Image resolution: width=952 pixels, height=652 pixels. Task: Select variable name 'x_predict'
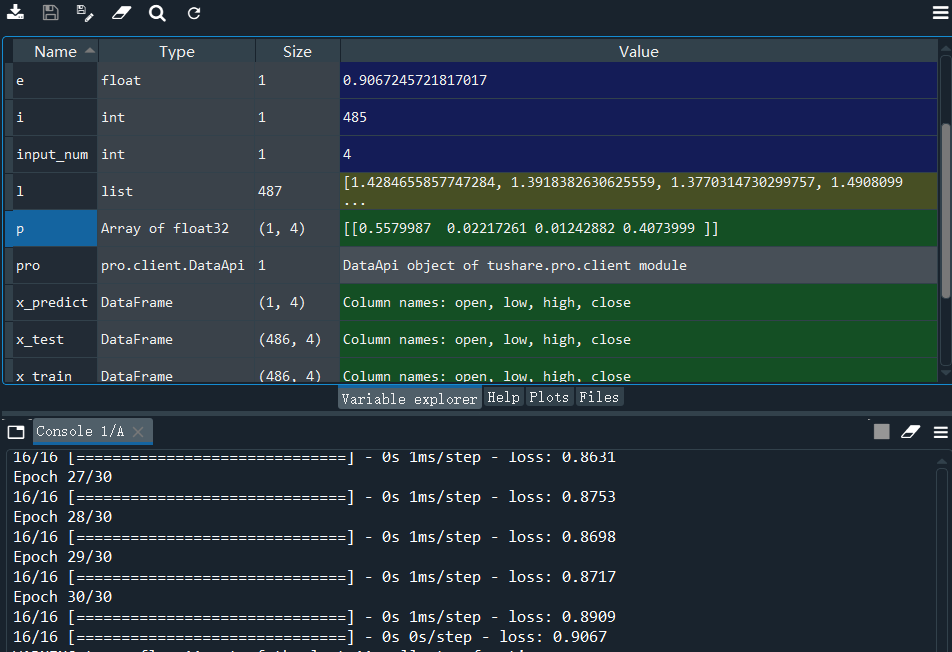click(x=55, y=302)
